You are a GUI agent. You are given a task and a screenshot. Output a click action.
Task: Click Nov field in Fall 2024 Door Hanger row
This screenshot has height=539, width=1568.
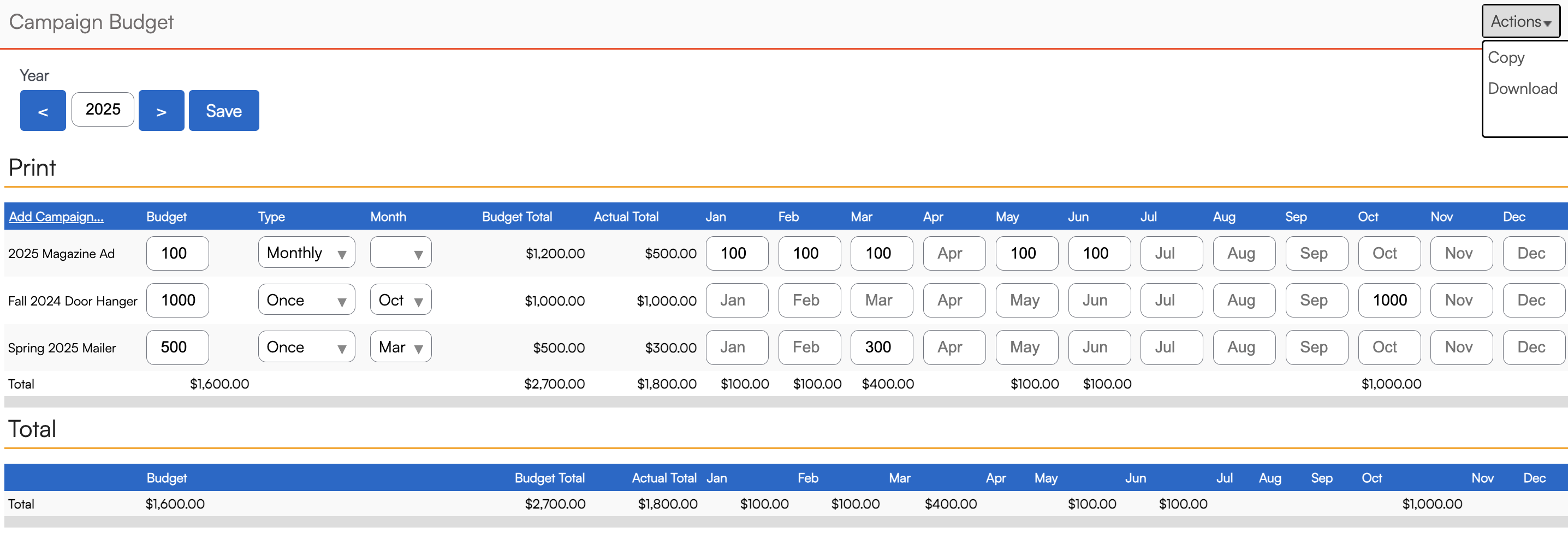1462,300
